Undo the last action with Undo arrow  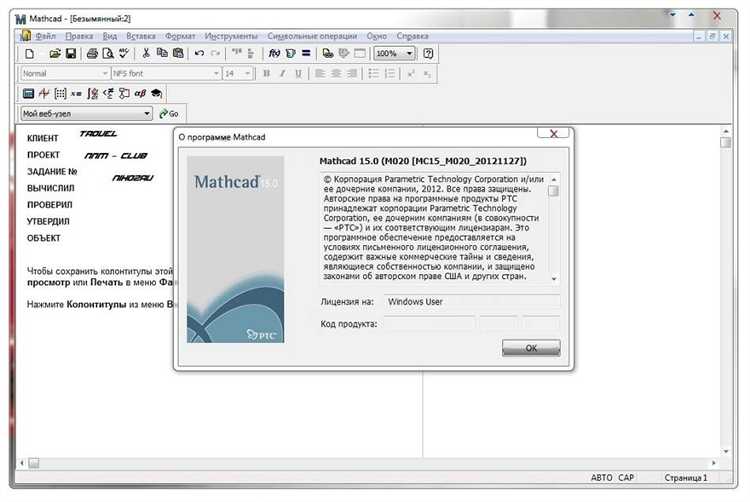pos(199,54)
